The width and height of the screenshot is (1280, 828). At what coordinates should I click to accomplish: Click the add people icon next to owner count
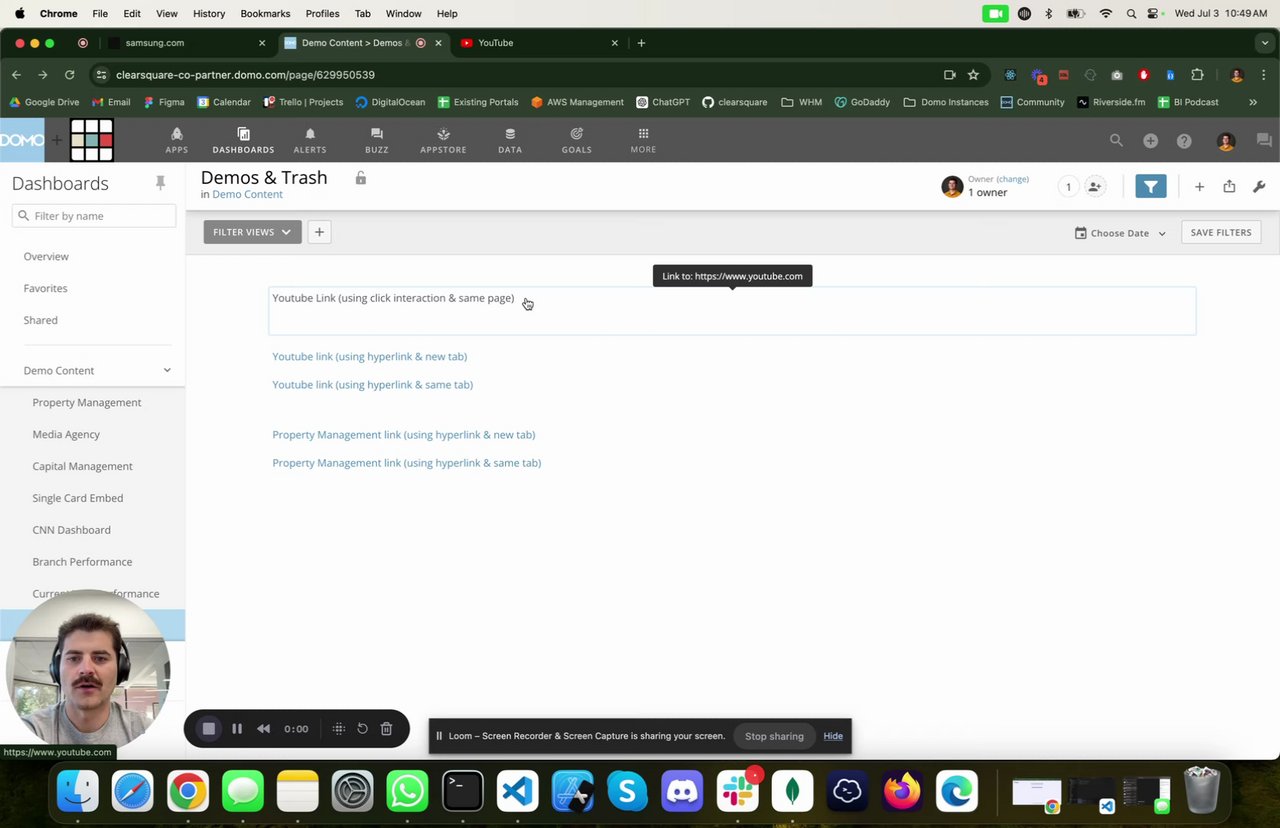click(x=1095, y=186)
